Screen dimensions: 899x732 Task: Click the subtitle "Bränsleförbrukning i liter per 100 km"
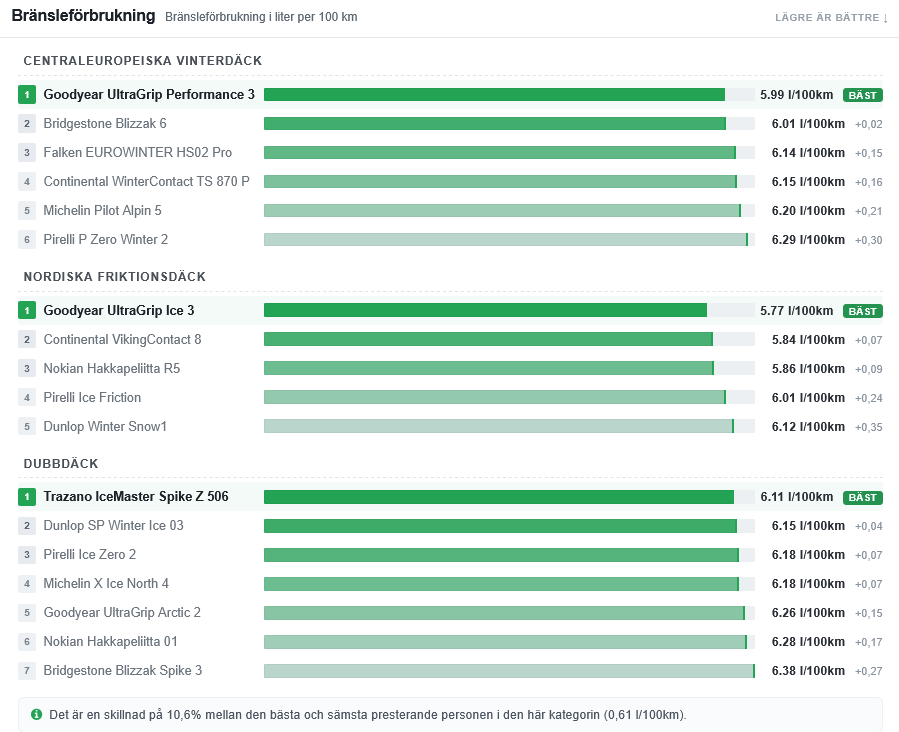261,17
